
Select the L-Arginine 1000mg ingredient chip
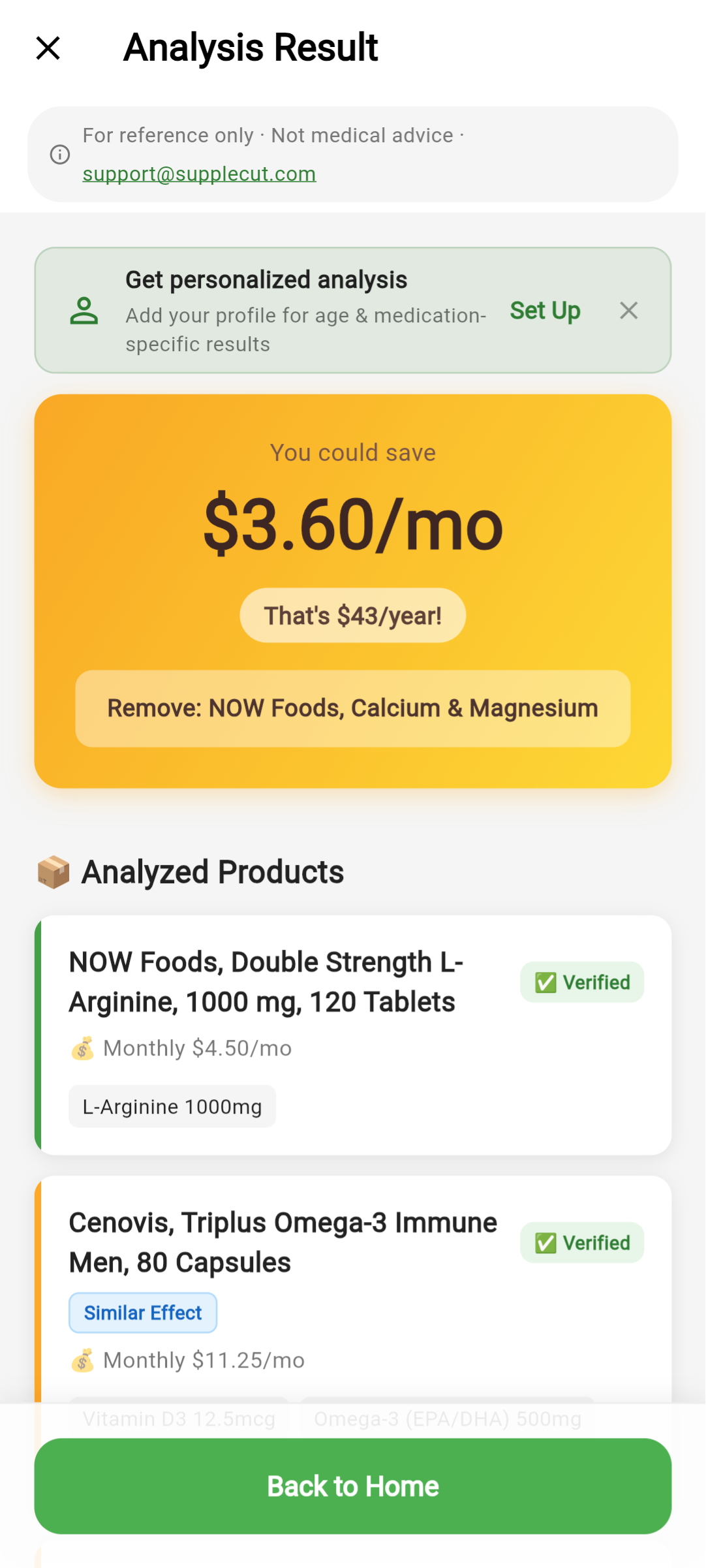click(x=172, y=1106)
